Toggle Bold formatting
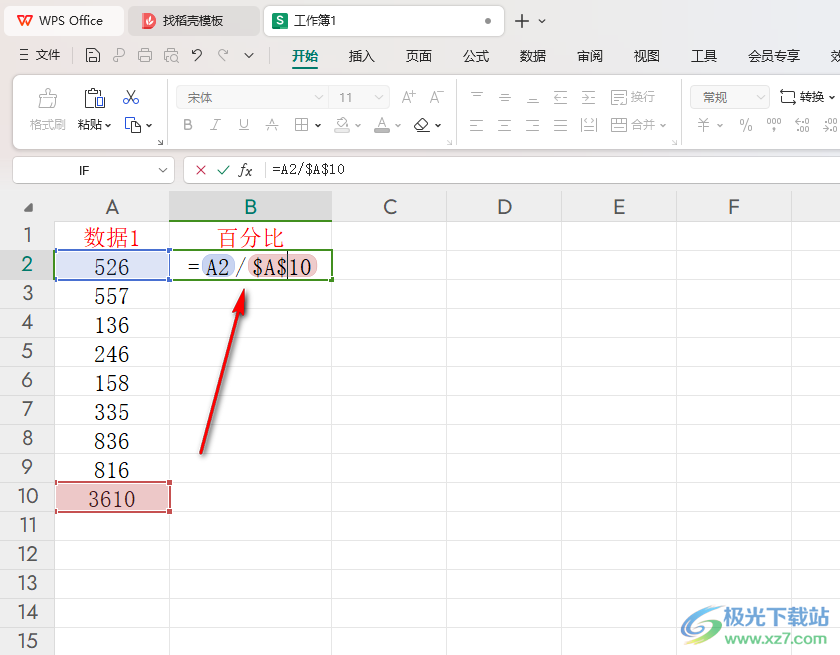This screenshot has width=840, height=655. 188,125
